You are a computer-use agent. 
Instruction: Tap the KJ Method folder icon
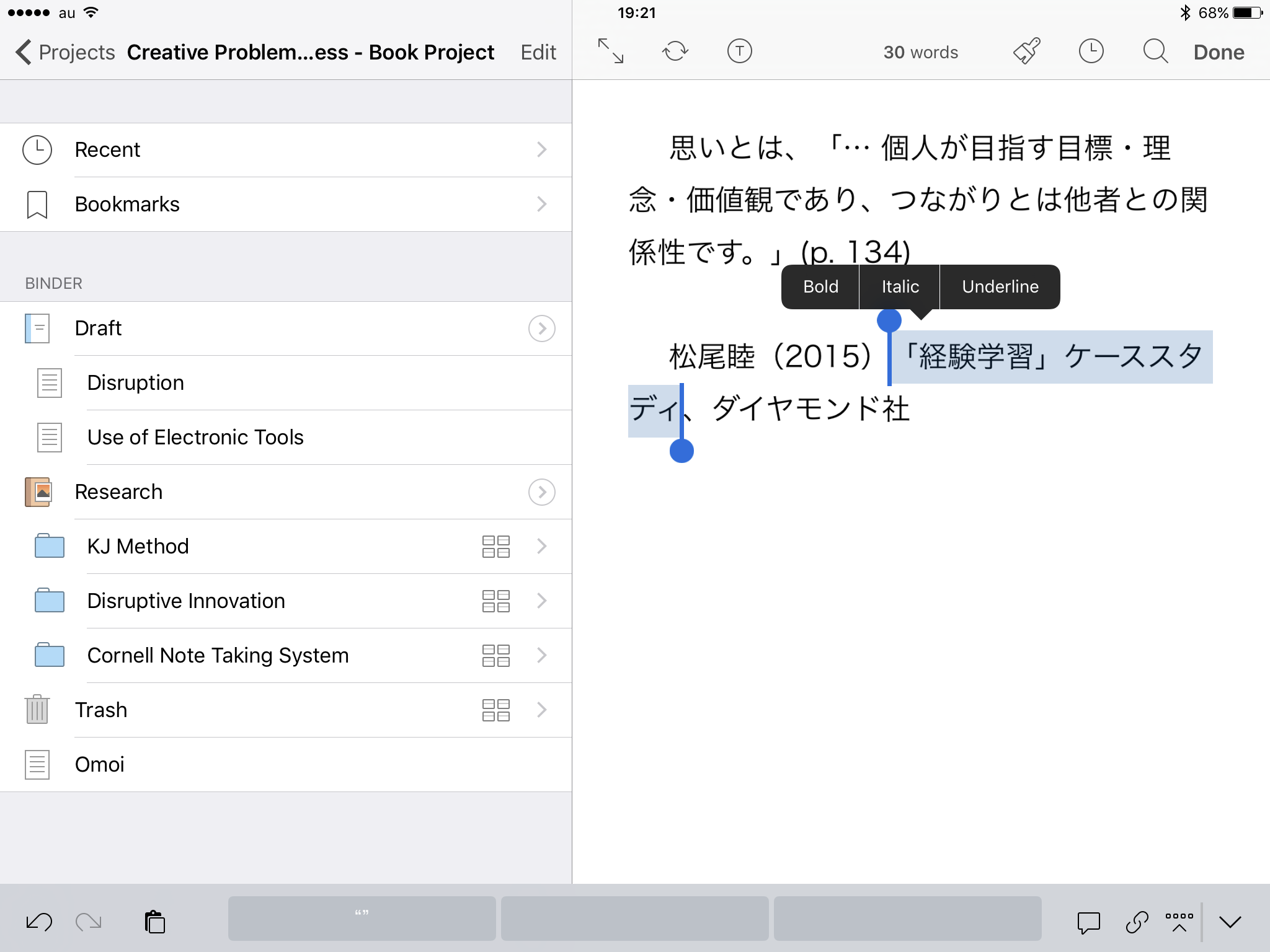click(x=50, y=546)
